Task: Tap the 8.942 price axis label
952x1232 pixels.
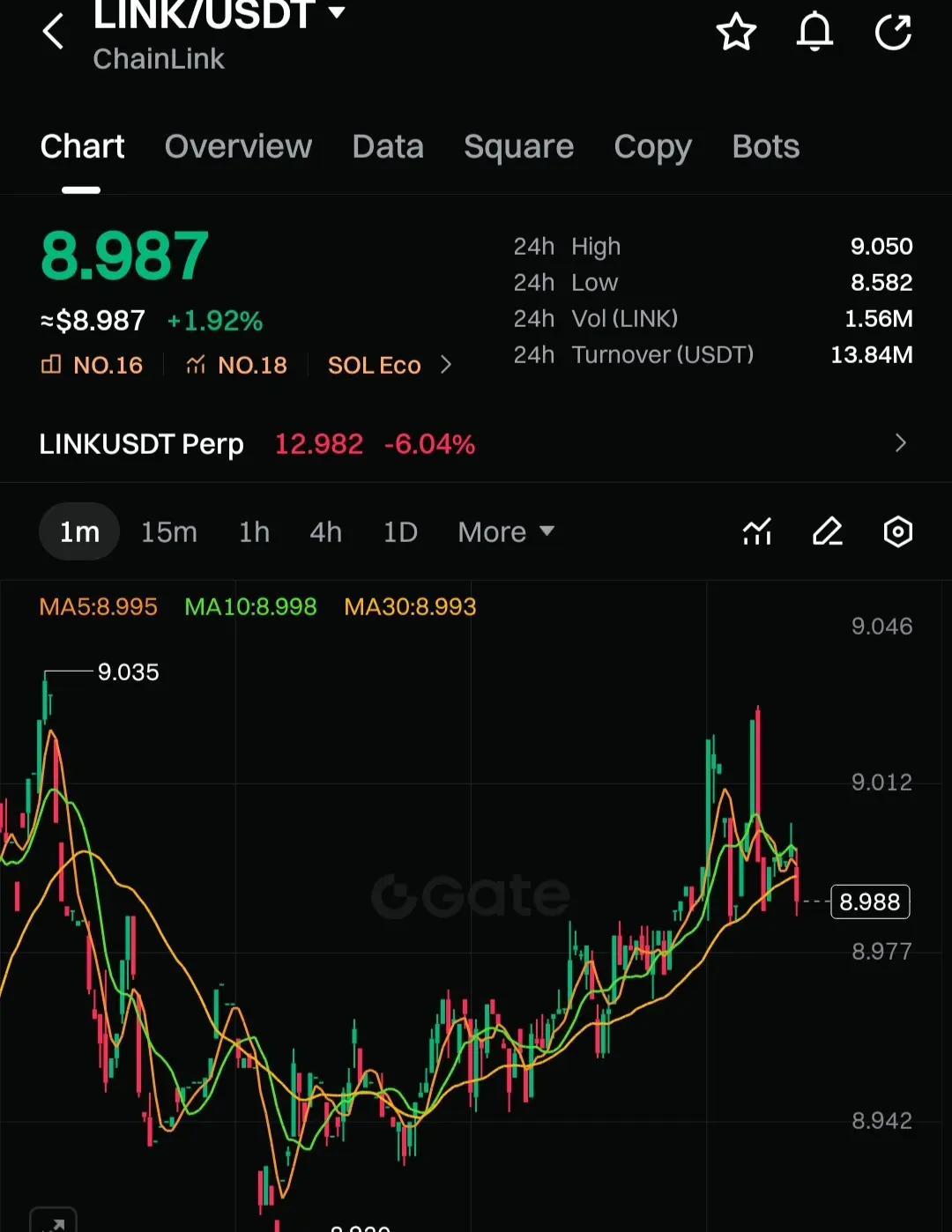Action: (881, 1120)
